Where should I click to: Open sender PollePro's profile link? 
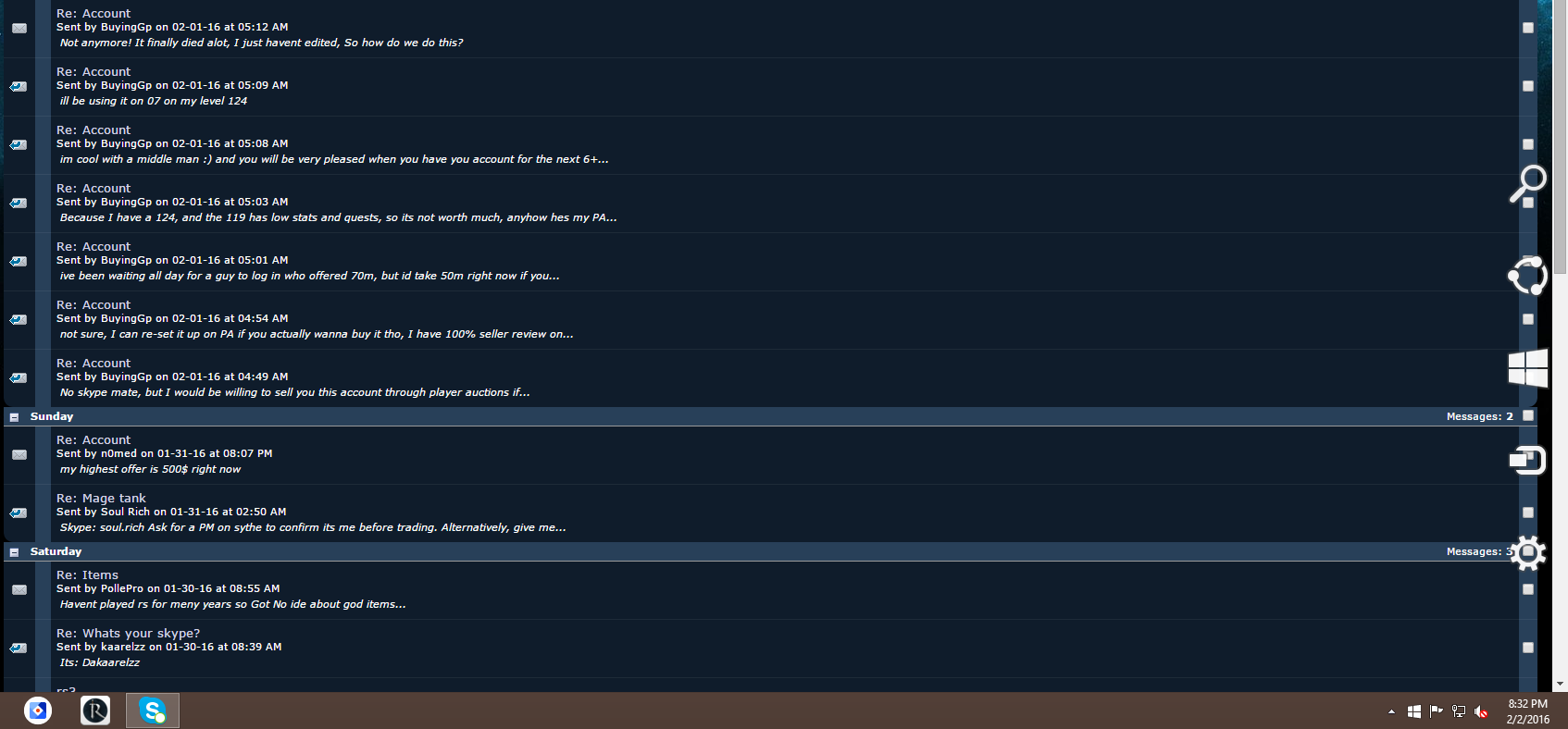coord(122,588)
